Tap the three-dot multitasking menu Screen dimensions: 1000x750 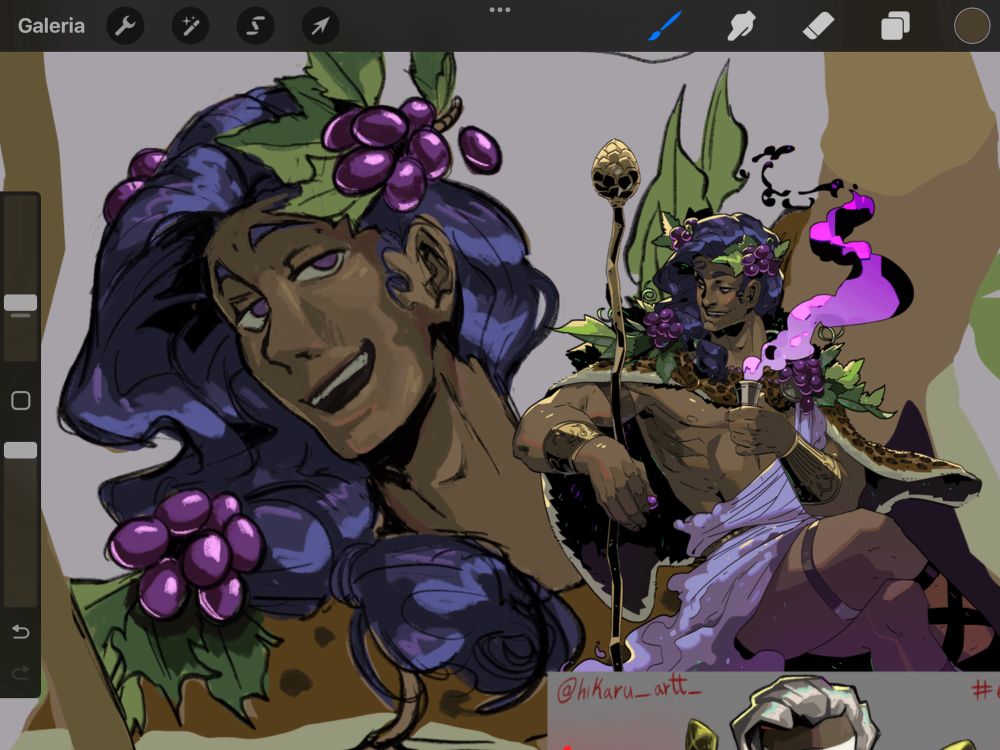tap(500, 10)
